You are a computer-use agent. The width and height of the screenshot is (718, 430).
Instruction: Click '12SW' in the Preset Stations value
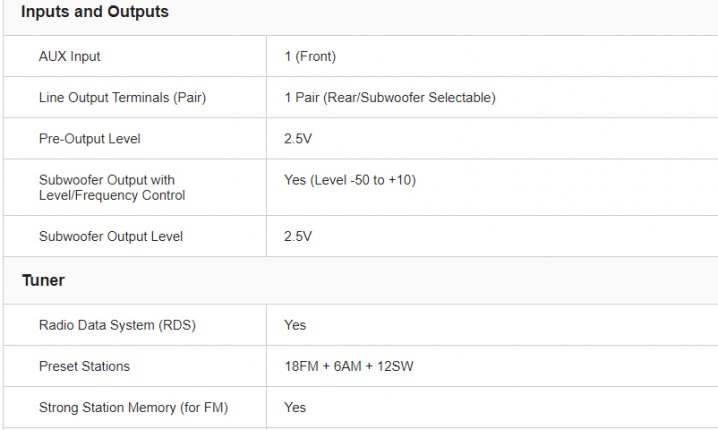tap(396, 366)
